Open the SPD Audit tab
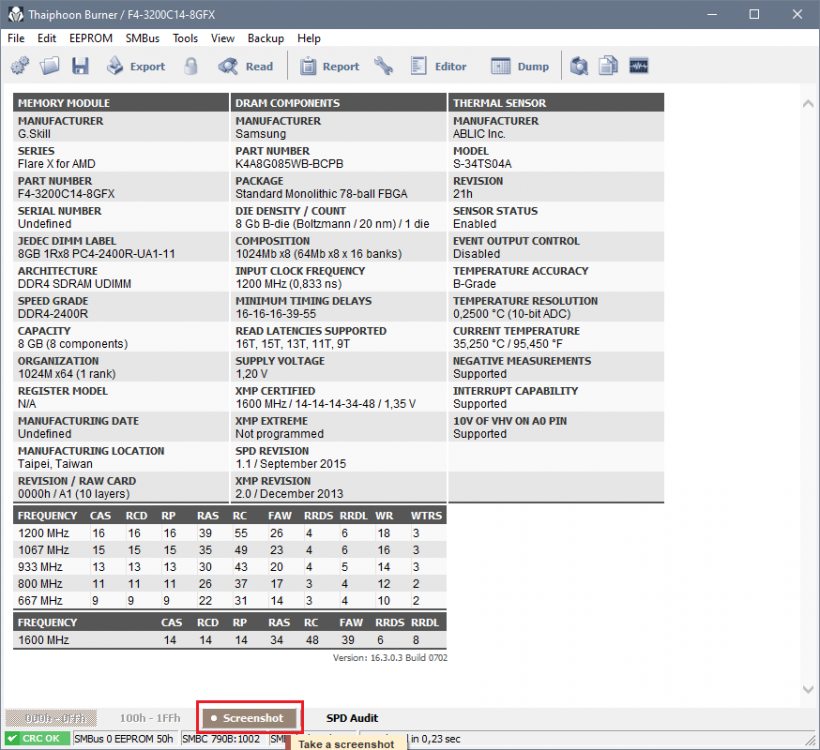820x750 pixels. [x=352, y=718]
